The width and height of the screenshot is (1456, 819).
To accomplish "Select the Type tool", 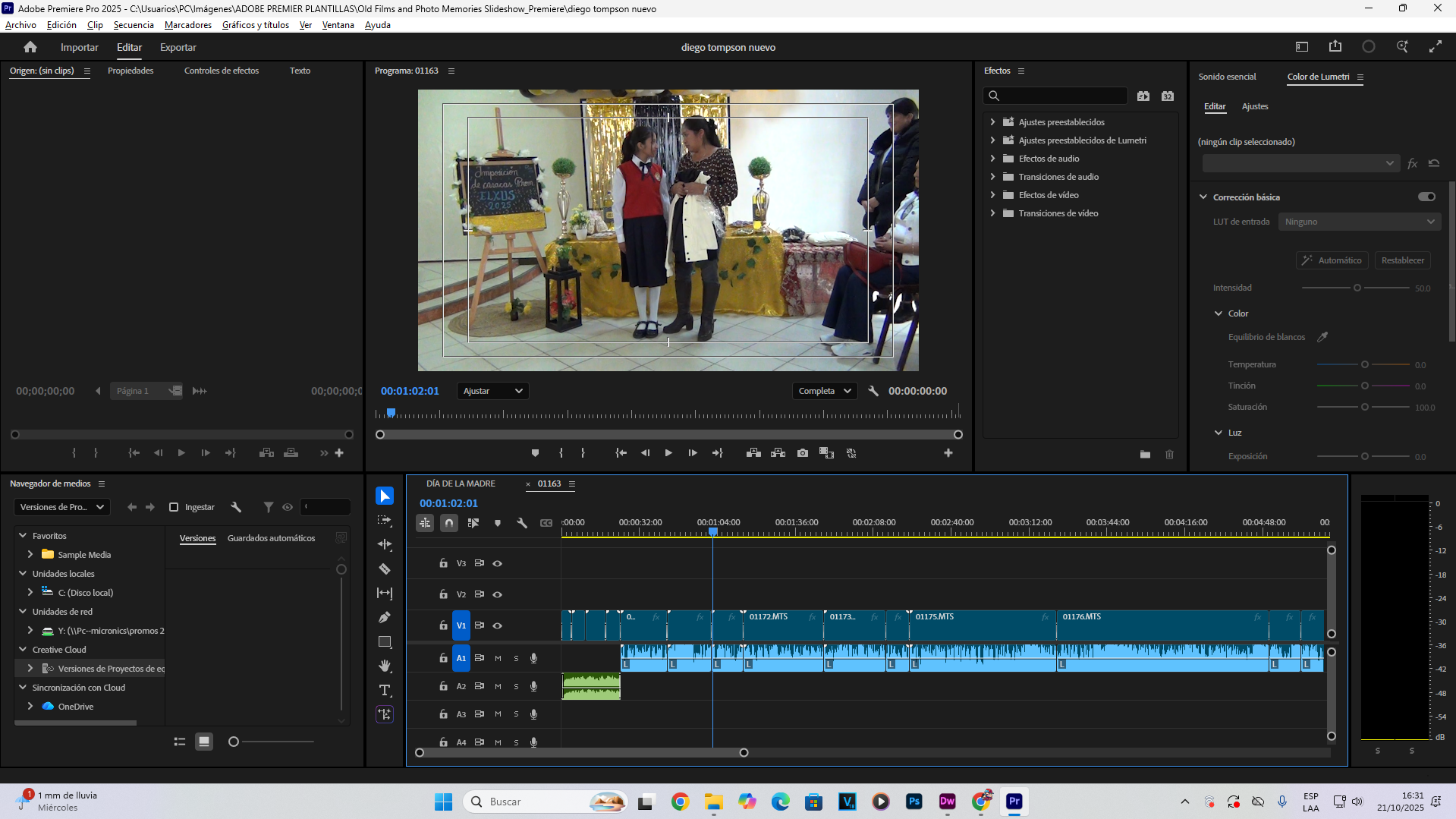I will point(385,690).
